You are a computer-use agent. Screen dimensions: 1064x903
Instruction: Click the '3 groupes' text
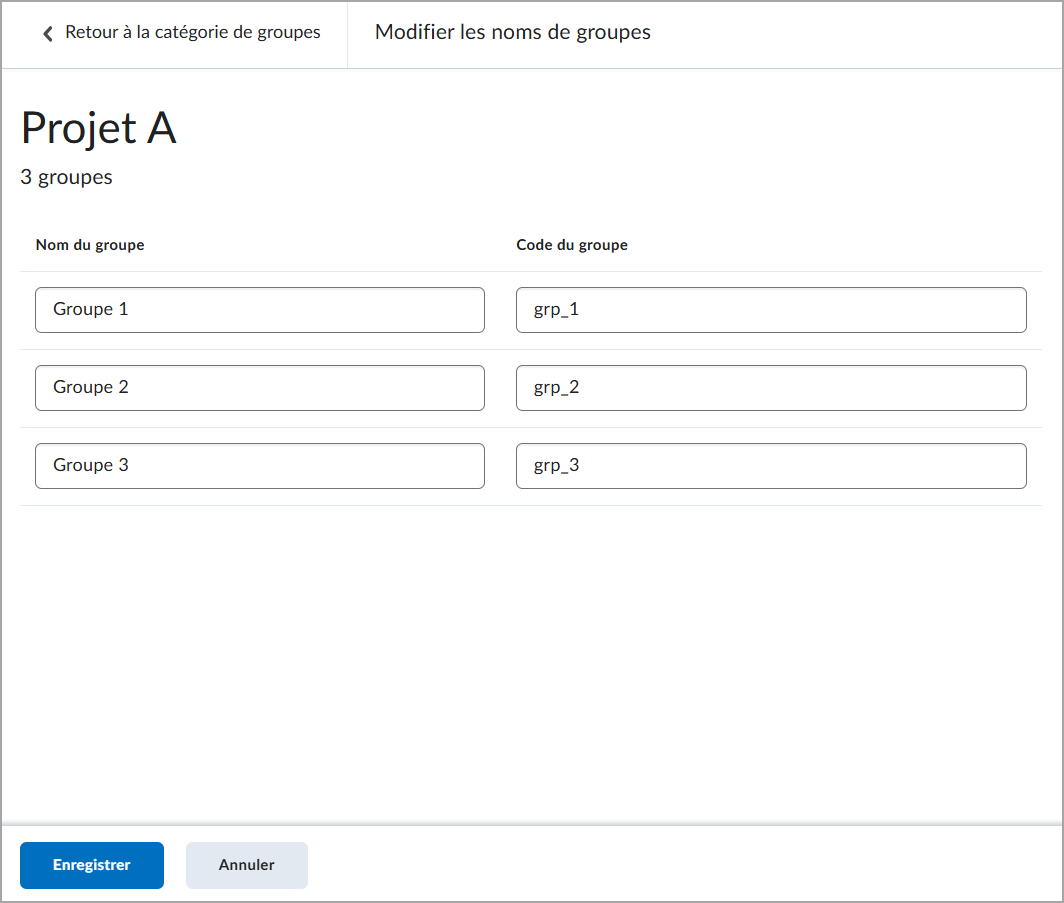[x=66, y=177]
